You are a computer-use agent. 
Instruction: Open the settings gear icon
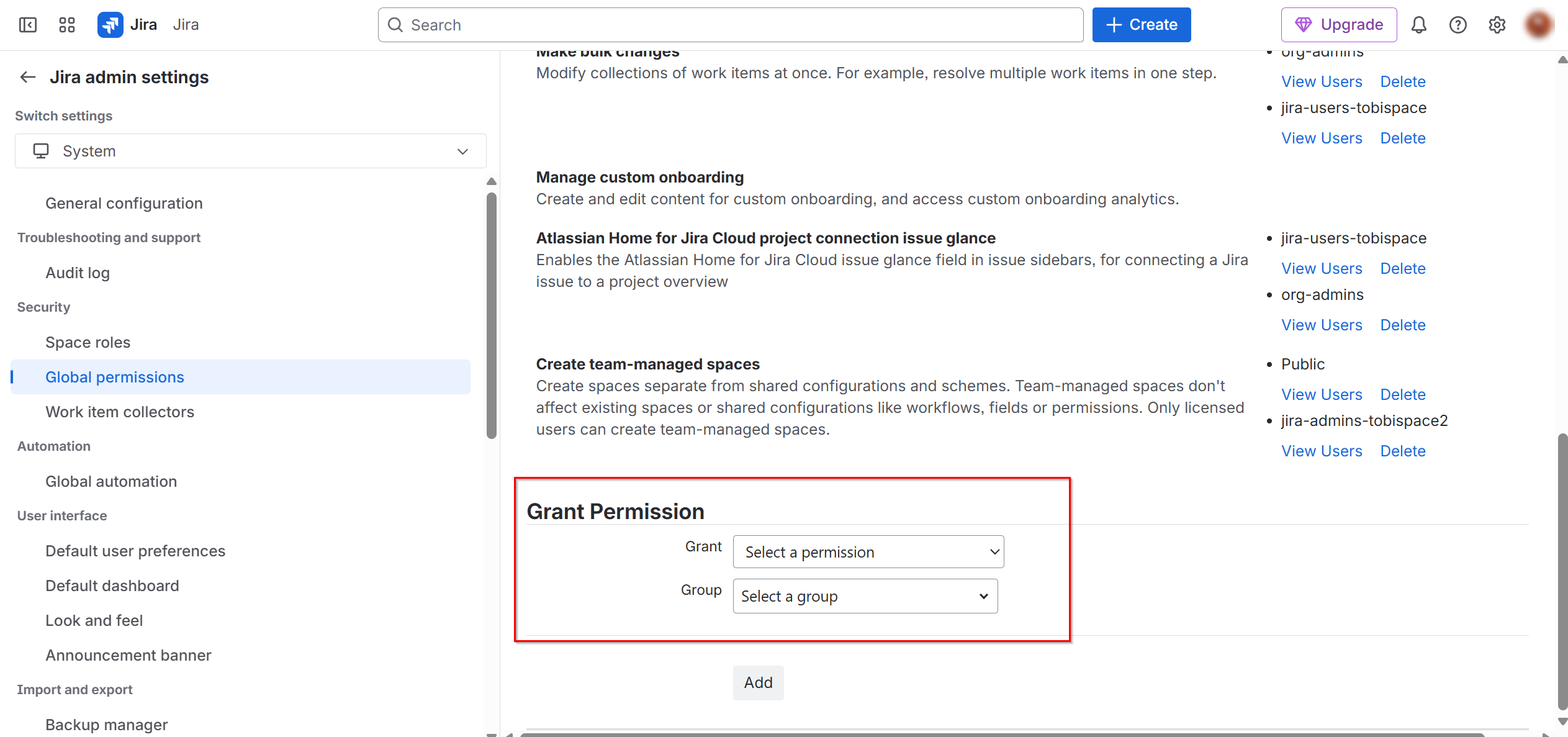1497,25
